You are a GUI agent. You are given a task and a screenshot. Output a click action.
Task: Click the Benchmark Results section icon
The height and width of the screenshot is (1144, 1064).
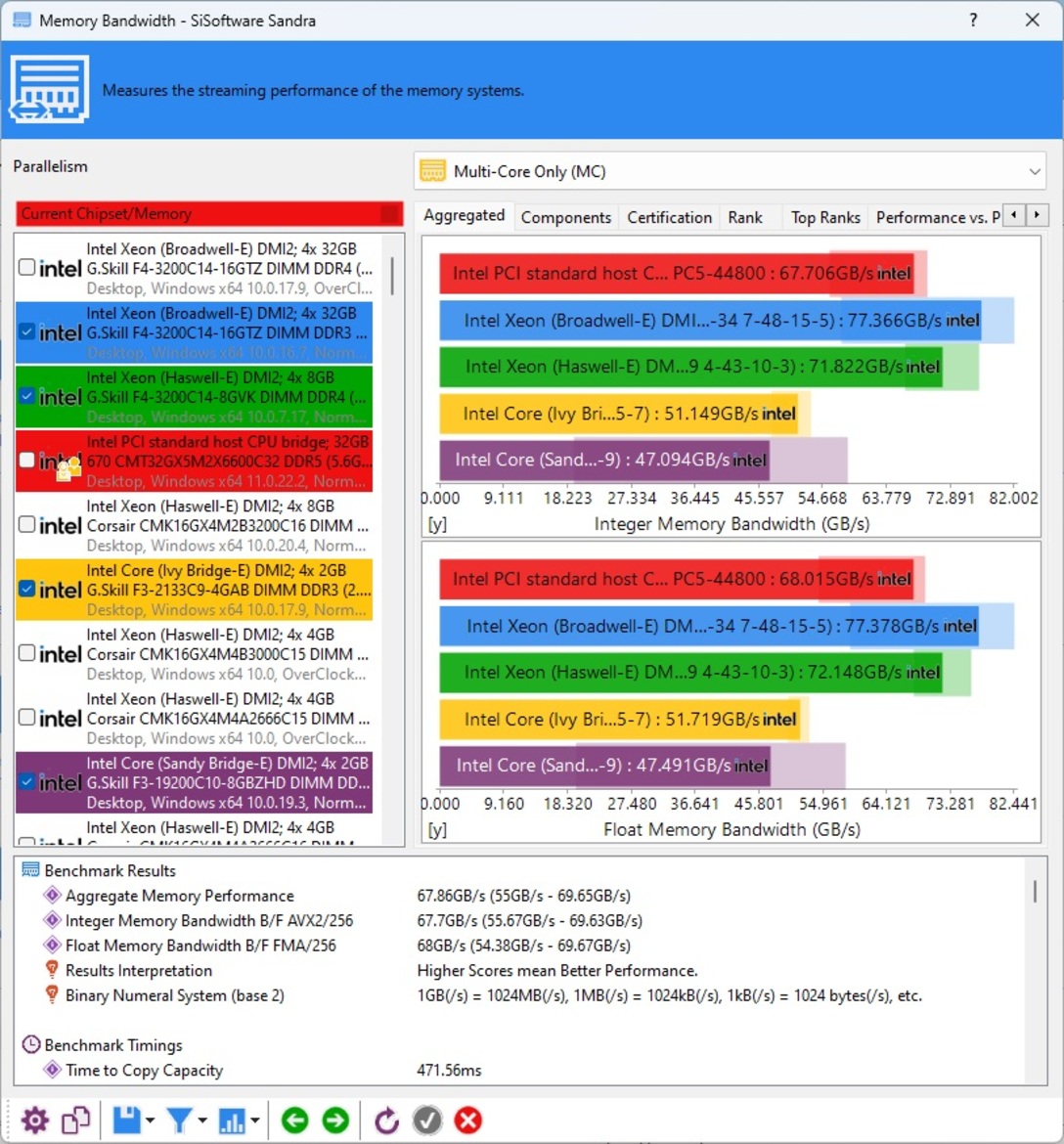click(30, 869)
